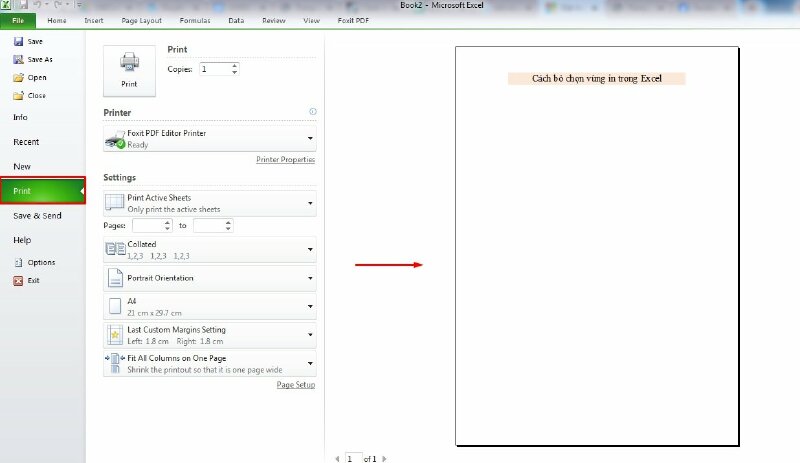Screen dimensions: 800x463
Task: Click the Pages from input field
Action: pyautogui.click(x=148, y=225)
